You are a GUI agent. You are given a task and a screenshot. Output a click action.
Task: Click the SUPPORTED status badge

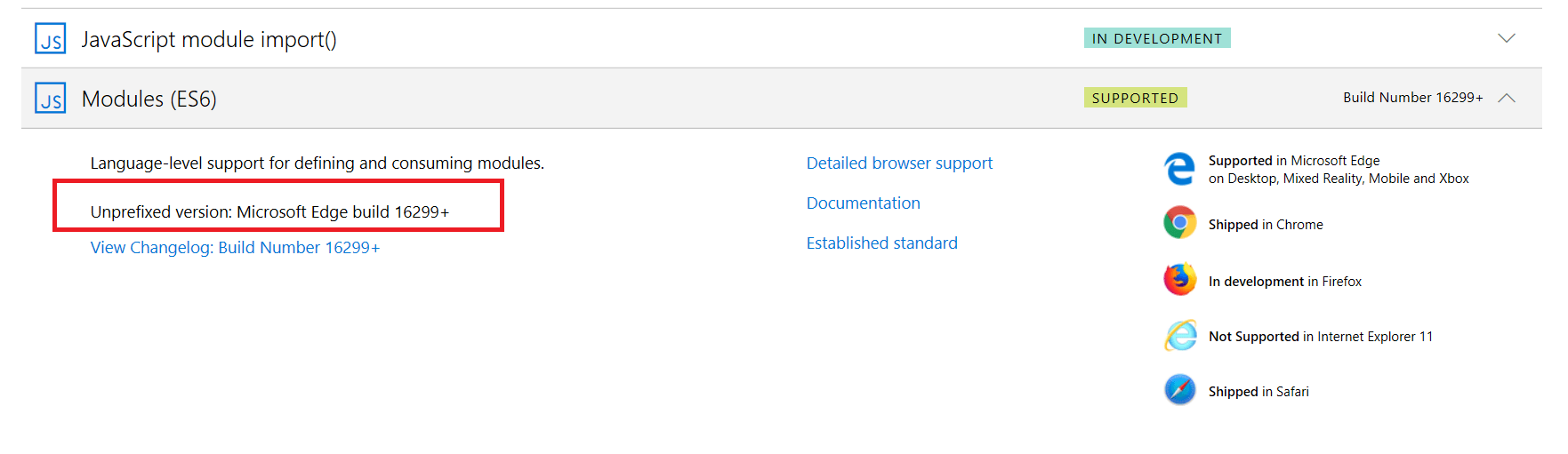tap(1135, 98)
